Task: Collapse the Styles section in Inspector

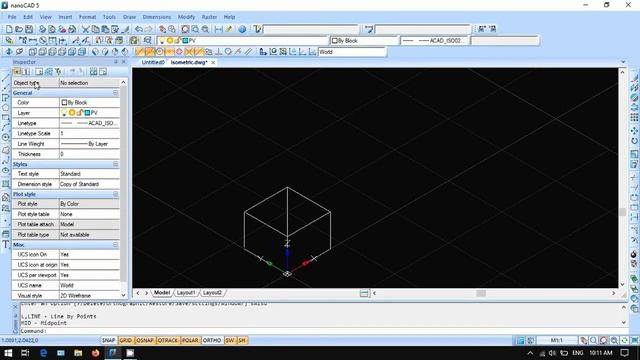Action: (x=116, y=164)
